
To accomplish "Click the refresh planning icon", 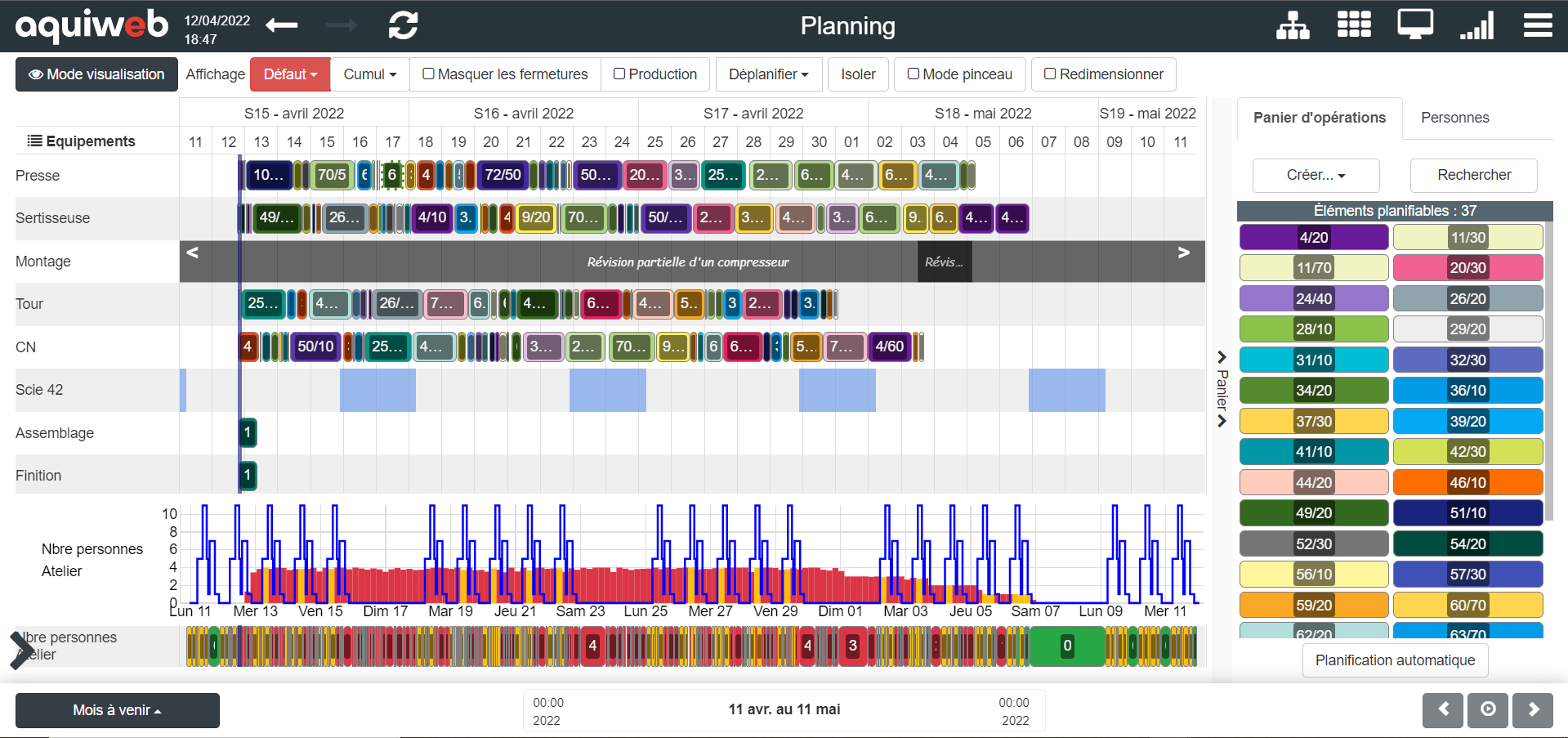I will [x=403, y=25].
